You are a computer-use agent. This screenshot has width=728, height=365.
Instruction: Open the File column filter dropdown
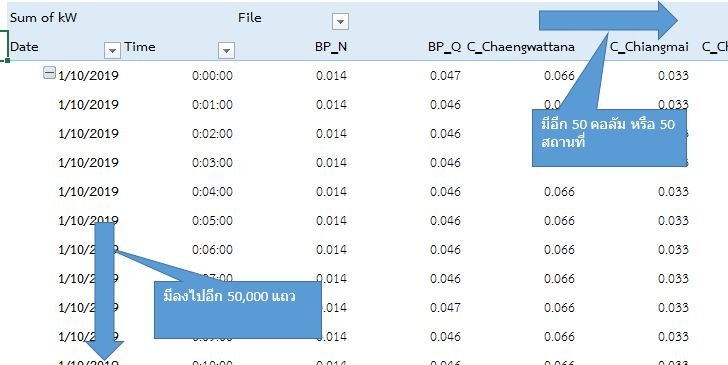pos(340,21)
